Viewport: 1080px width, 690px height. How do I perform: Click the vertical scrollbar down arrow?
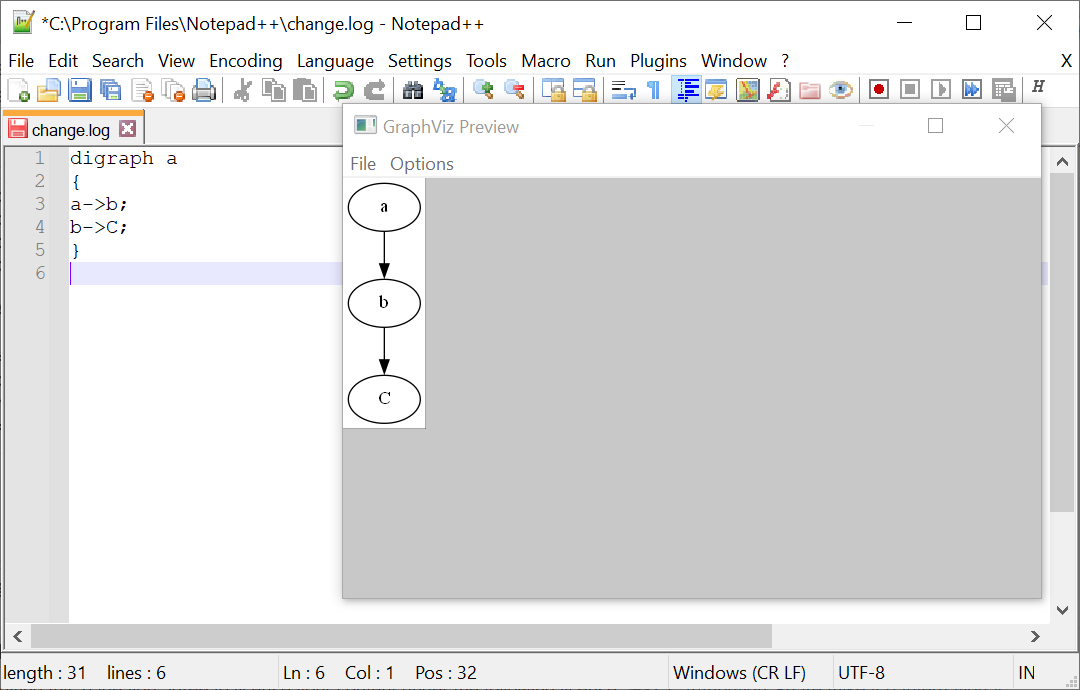[1062, 610]
